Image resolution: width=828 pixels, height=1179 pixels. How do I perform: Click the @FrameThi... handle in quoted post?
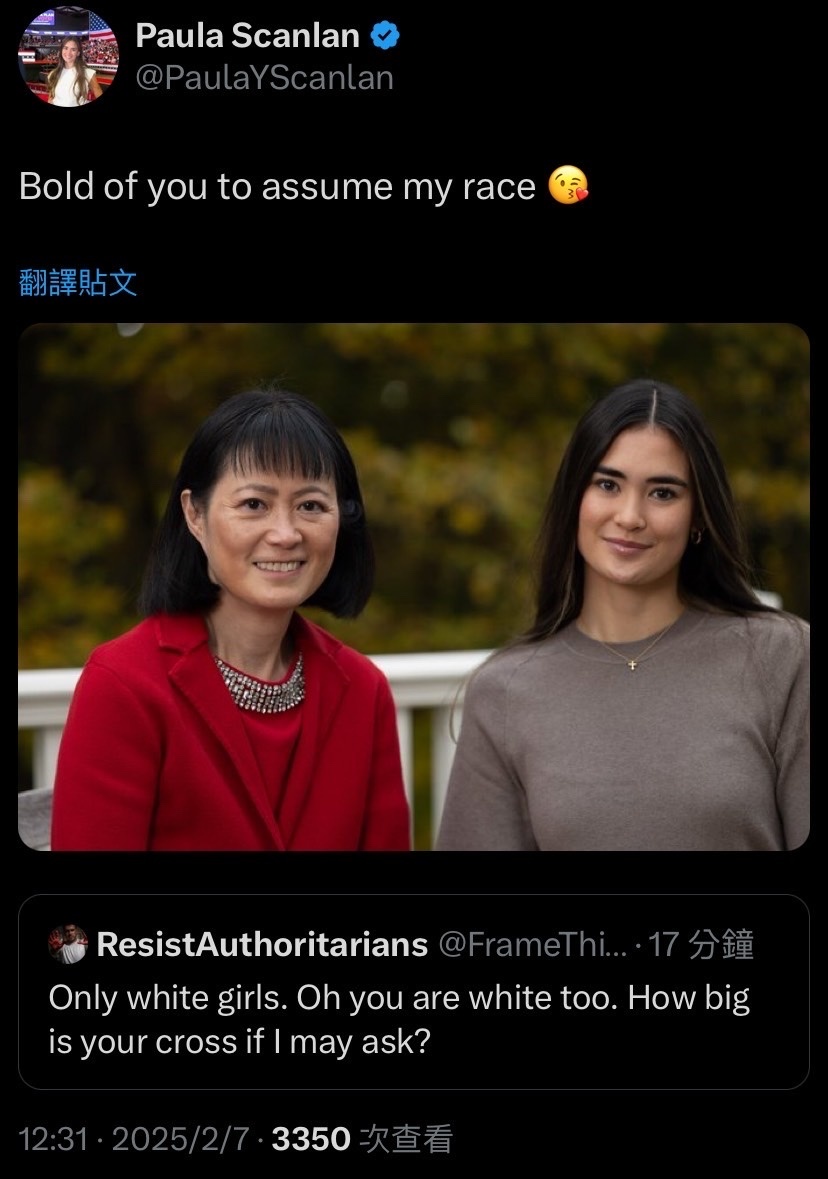click(x=532, y=944)
